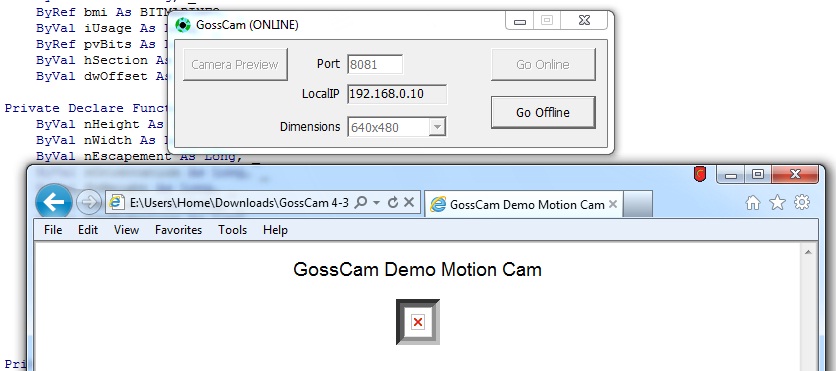Go to the browser Home icon
The width and height of the screenshot is (836, 371).
[753, 203]
